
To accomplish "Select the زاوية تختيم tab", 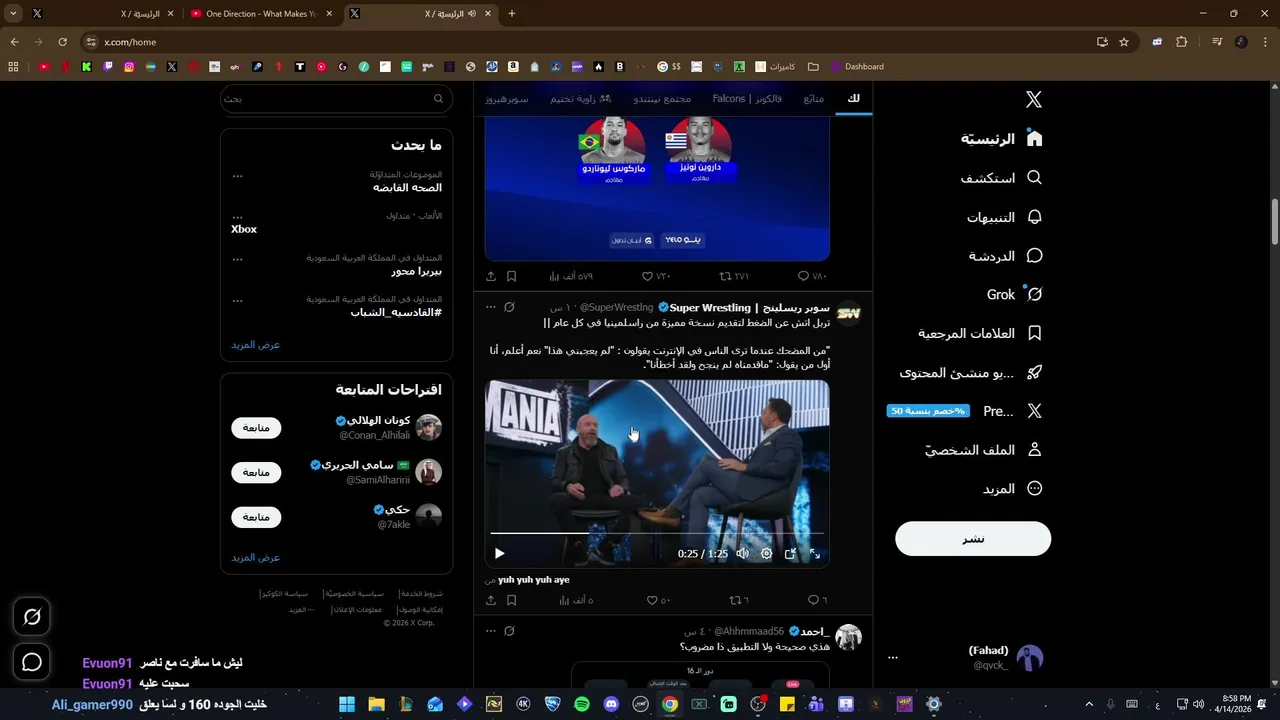I will (x=580, y=99).
